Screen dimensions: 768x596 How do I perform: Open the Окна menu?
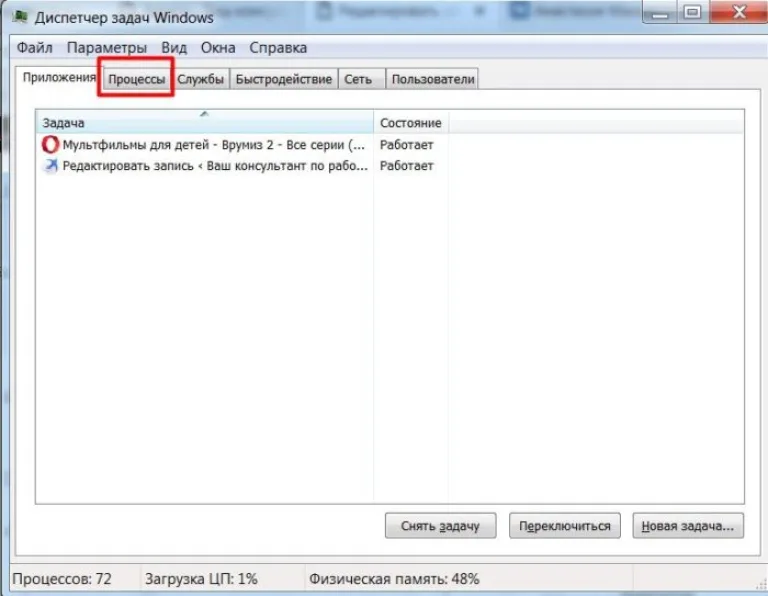(218, 48)
